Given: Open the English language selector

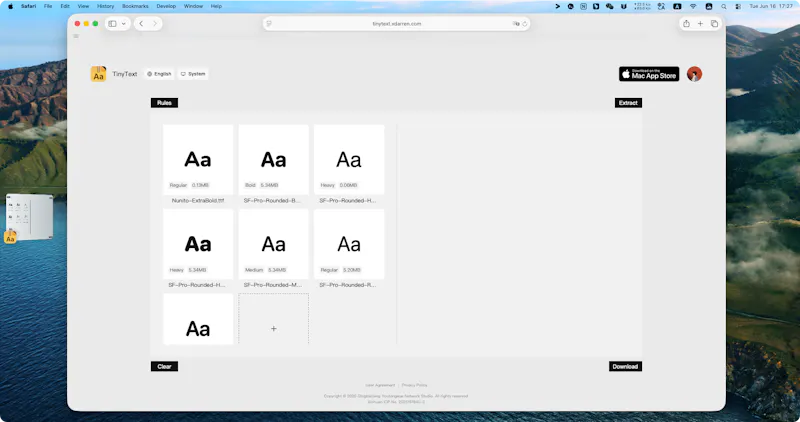Looking at the screenshot, I should click(x=159, y=74).
